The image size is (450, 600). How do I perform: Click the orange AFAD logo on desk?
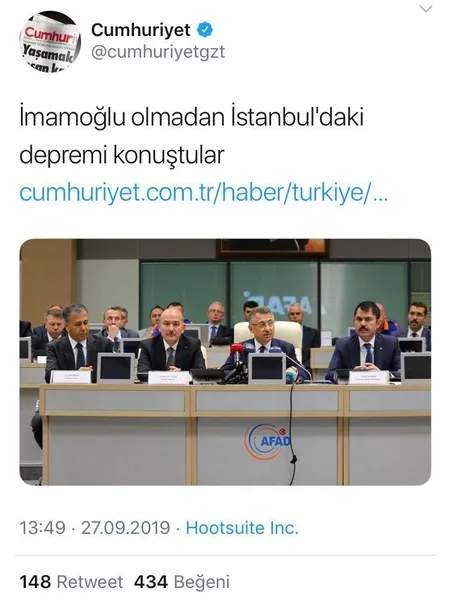[267, 442]
